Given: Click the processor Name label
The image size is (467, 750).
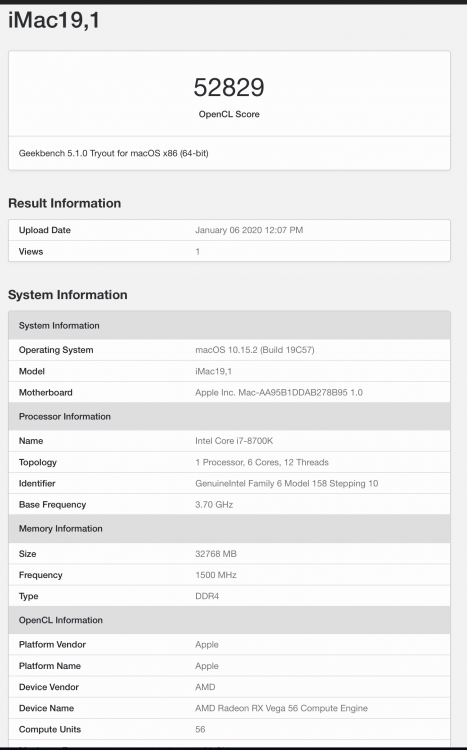Looking at the screenshot, I should (x=31, y=441).
